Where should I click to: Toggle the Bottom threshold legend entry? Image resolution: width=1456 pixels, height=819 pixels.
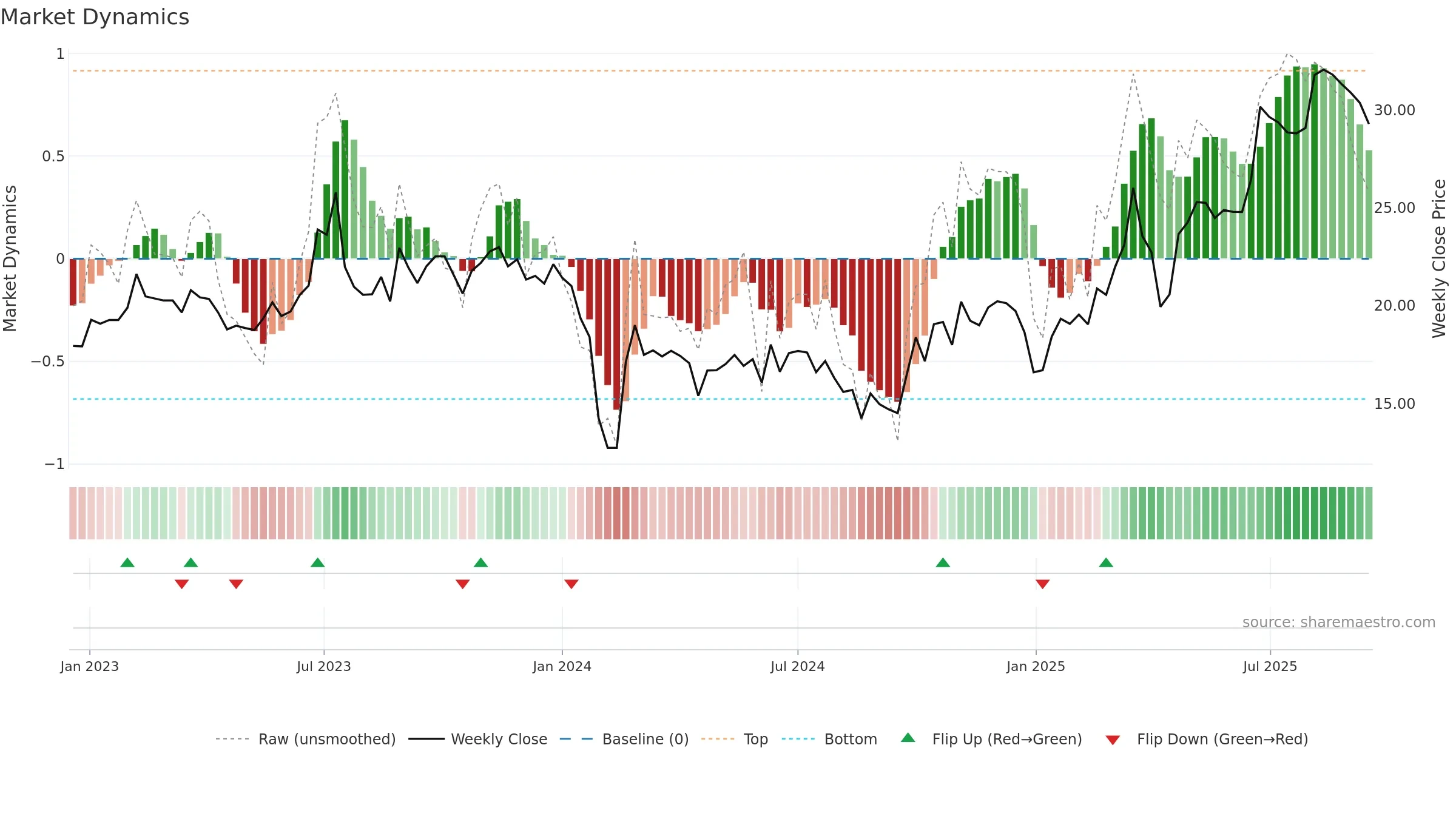[829, 739]
